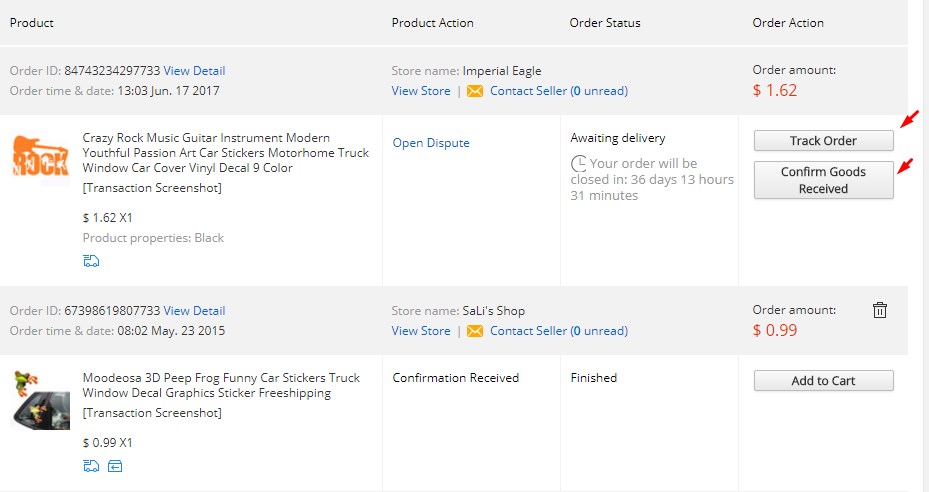This screenshot has height=492, width=929.
Task: Open View Store for SaLi's Shop
Action: [x=421, y=331]
